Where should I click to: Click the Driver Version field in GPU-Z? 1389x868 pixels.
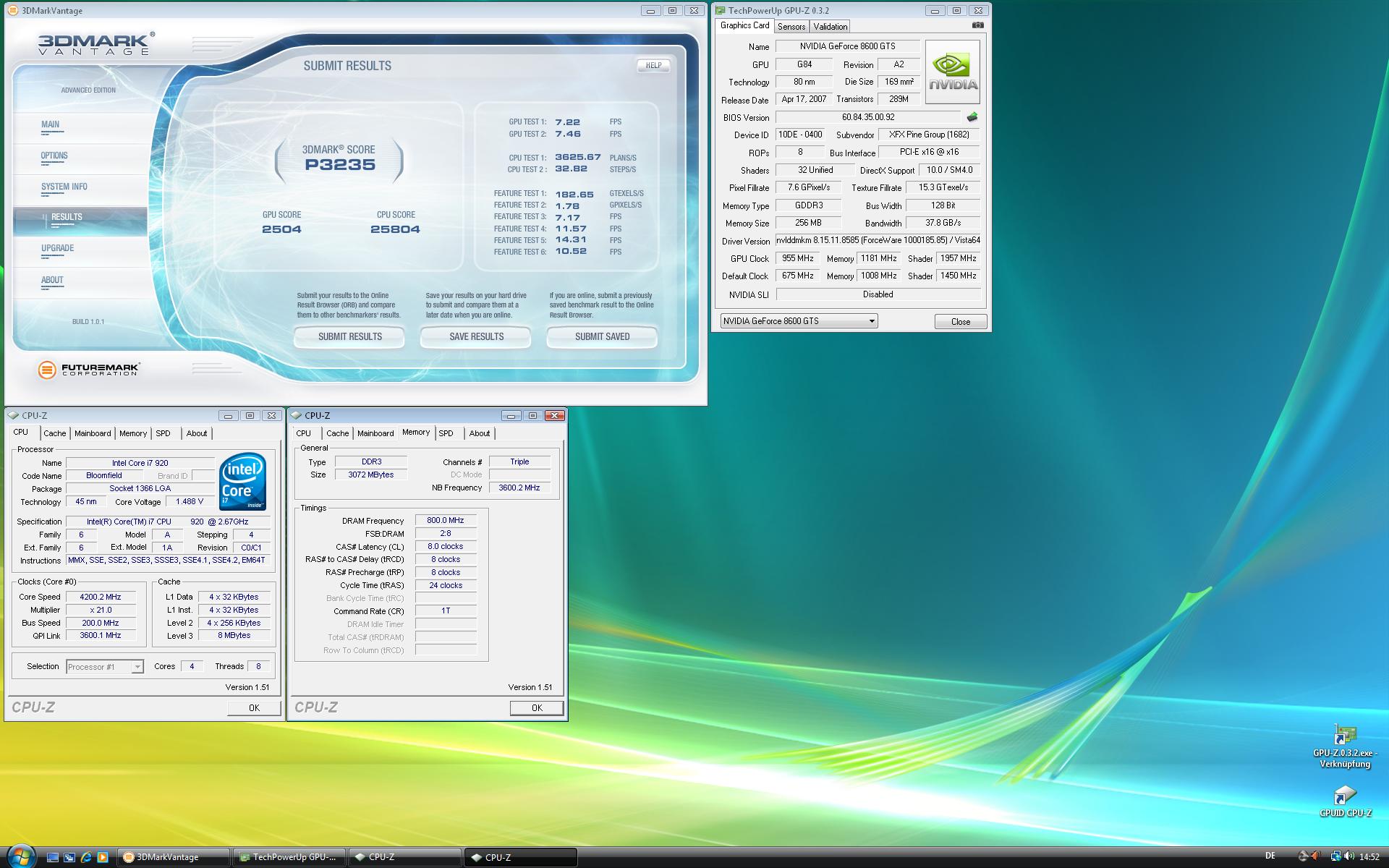point(878,240)
